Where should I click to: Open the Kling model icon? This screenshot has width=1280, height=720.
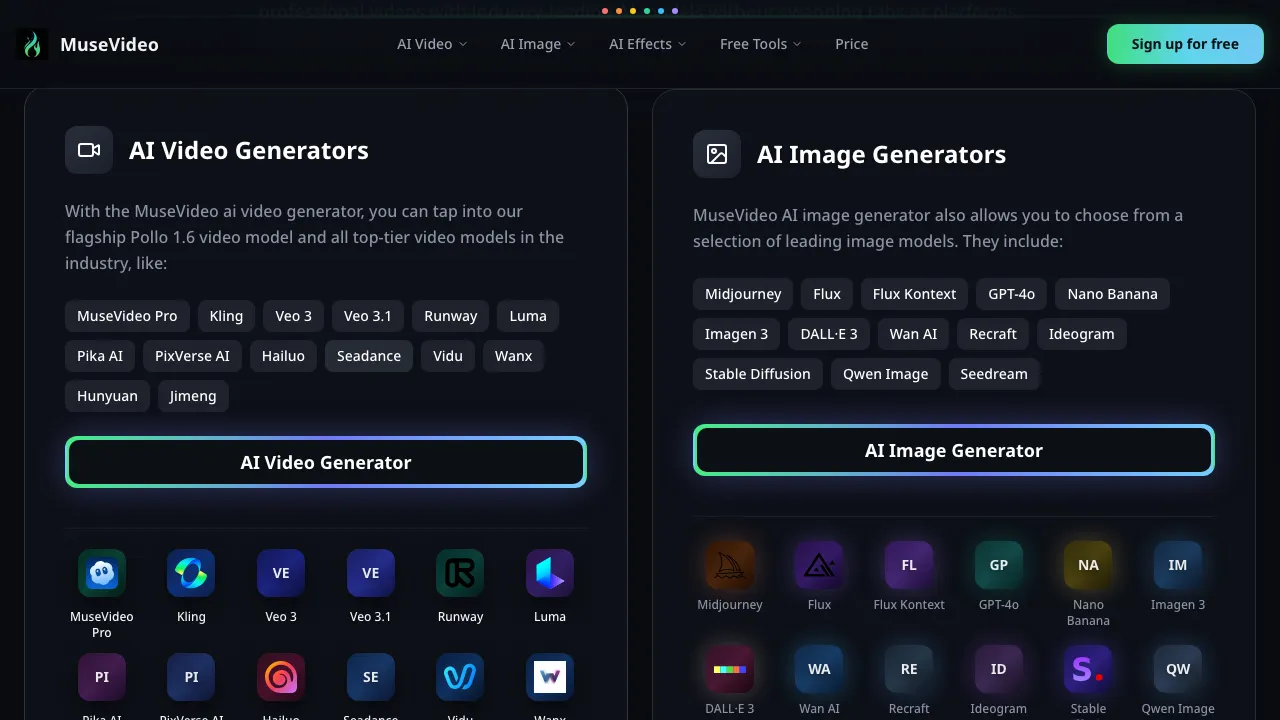[191, 573]
